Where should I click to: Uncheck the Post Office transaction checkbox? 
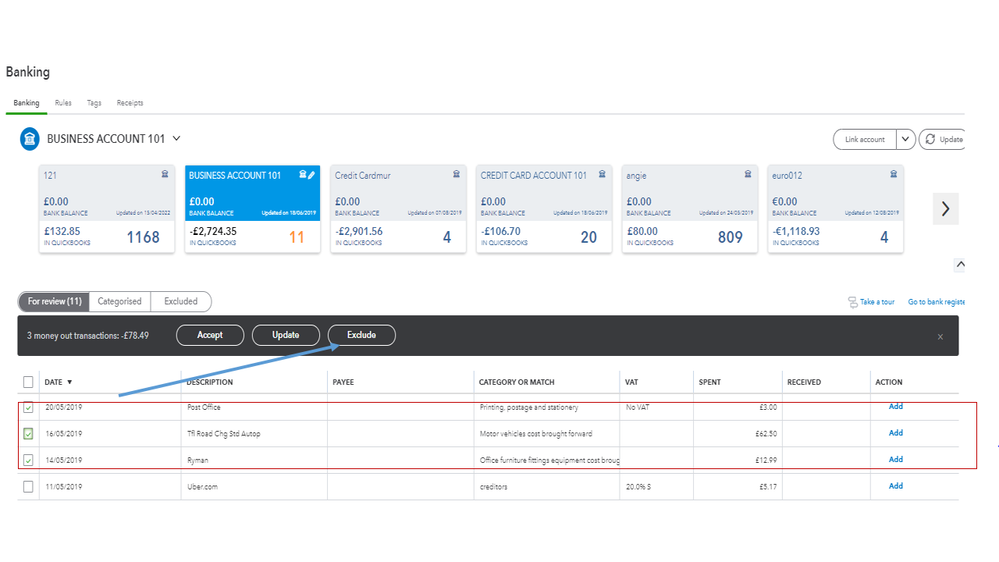[28, 407]
